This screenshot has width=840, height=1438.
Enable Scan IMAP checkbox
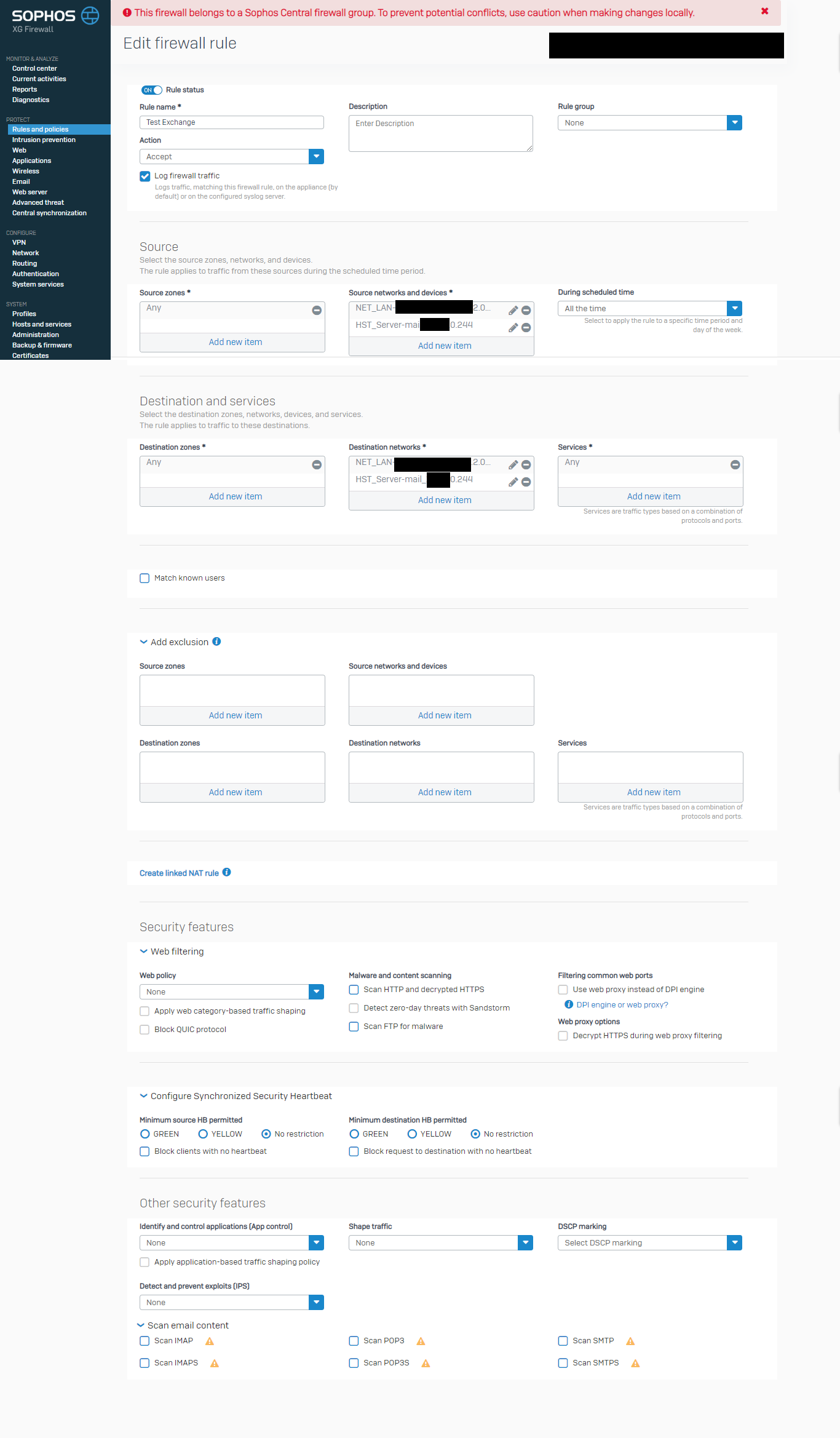[x=145, y=1341]
